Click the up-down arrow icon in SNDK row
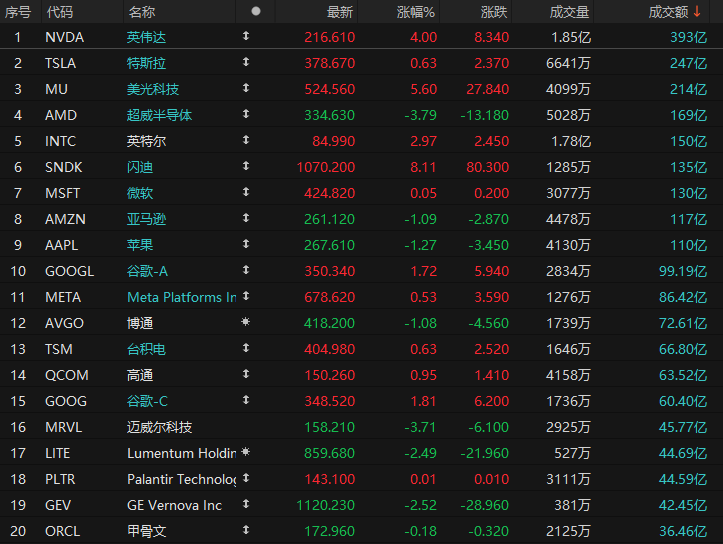Image resolution: width=723 pixels, height=544 pixels. (246, 166)
